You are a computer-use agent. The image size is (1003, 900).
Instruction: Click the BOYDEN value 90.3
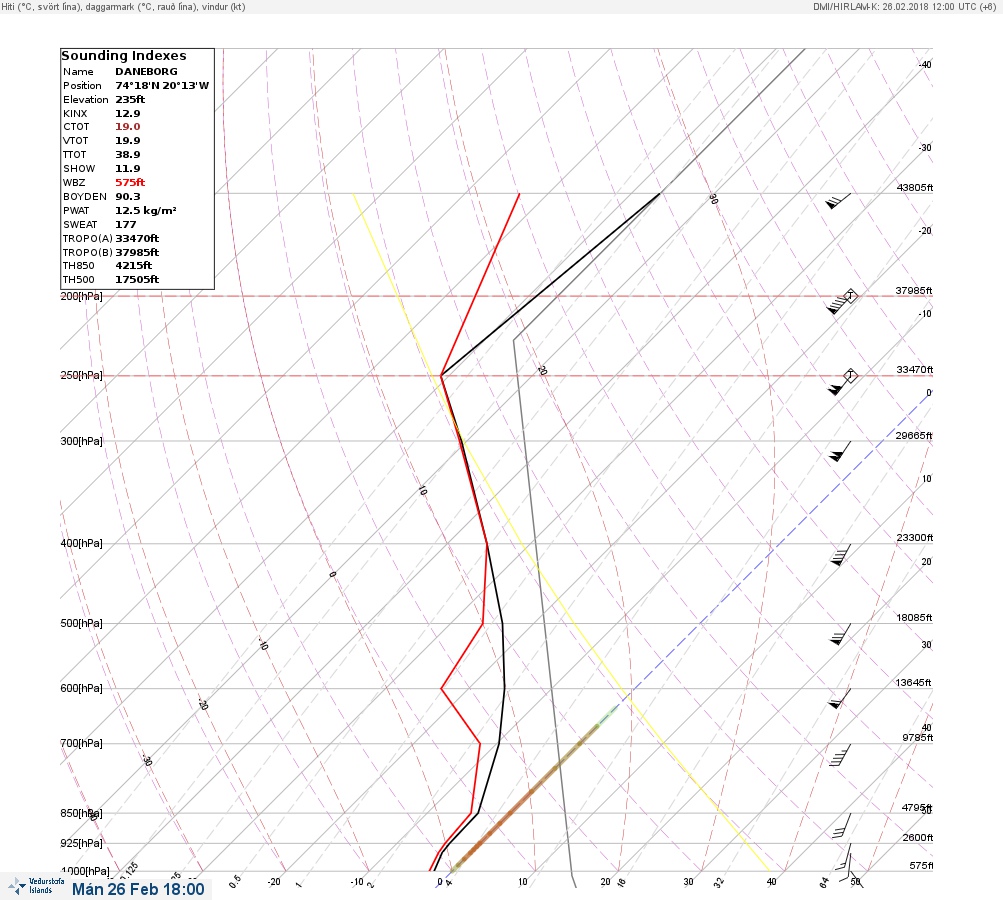click(128, 196)
